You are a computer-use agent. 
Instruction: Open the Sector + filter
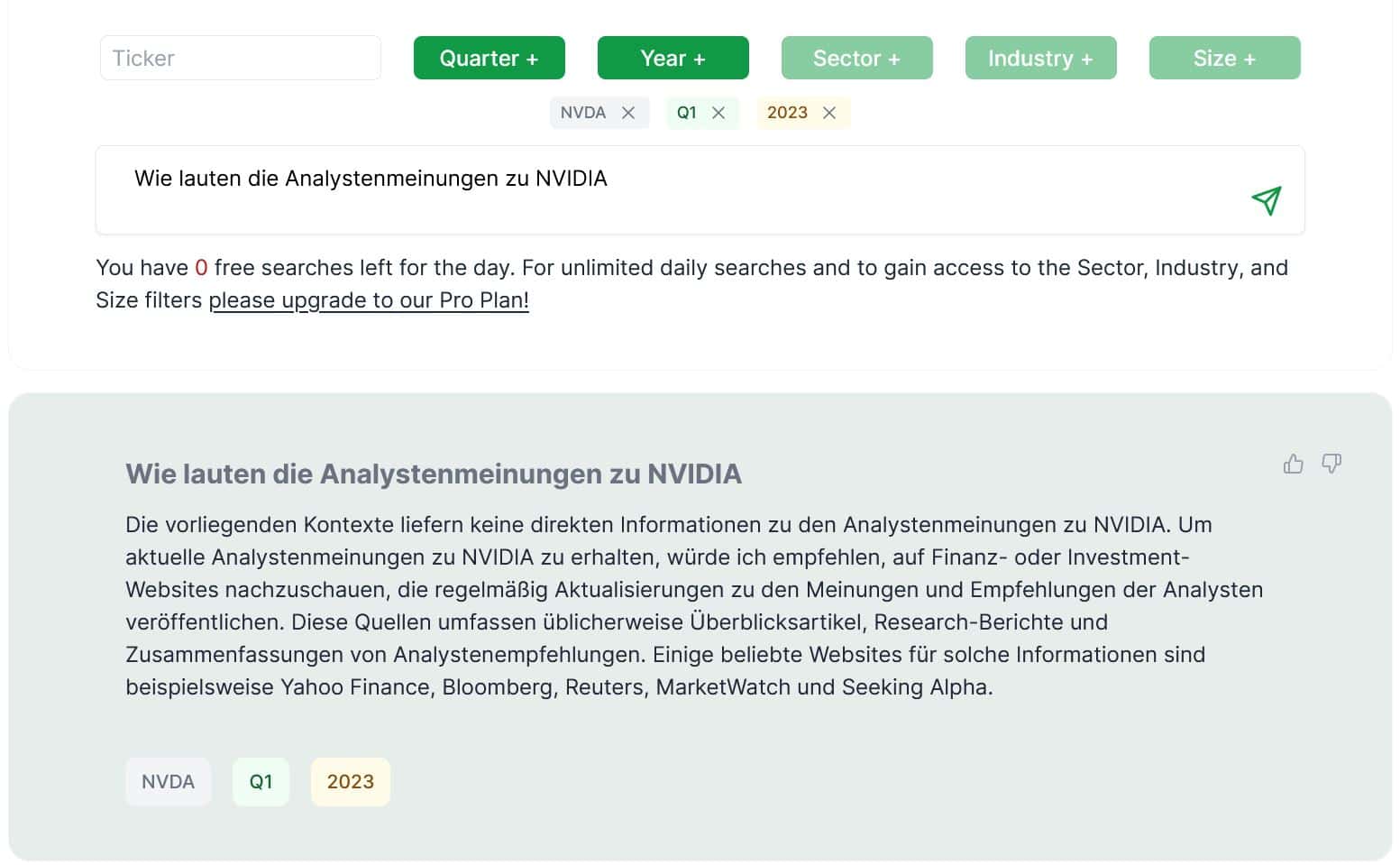tap(857, 58)
